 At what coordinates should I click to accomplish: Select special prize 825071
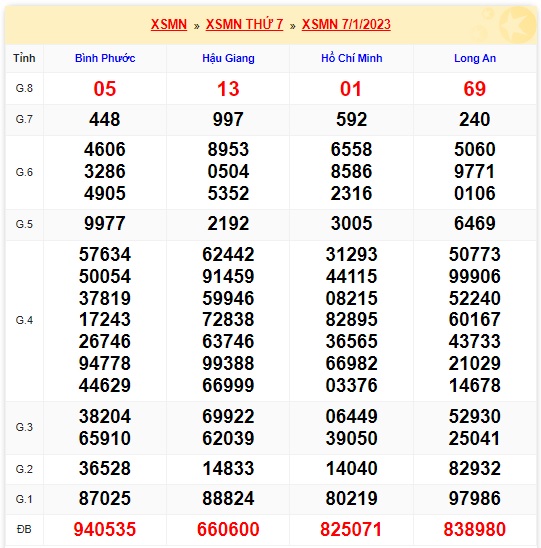tap(351, 529)
